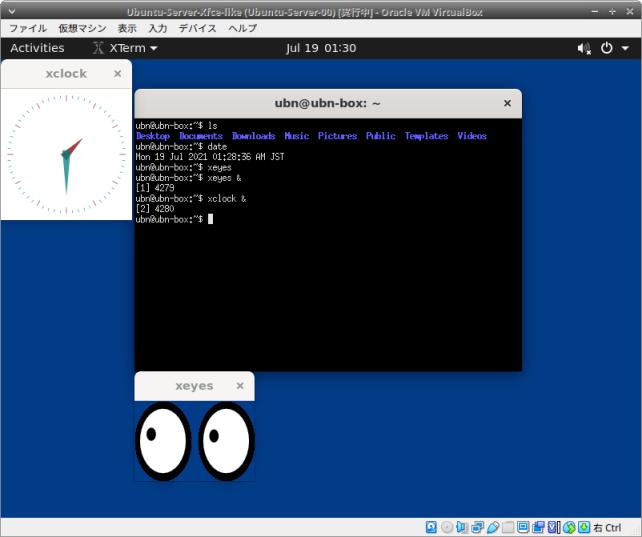Click the 'Mon 19 Jul 2021' date output line
Viewport: 642px width, 537px height.
(x=210, y=157)
